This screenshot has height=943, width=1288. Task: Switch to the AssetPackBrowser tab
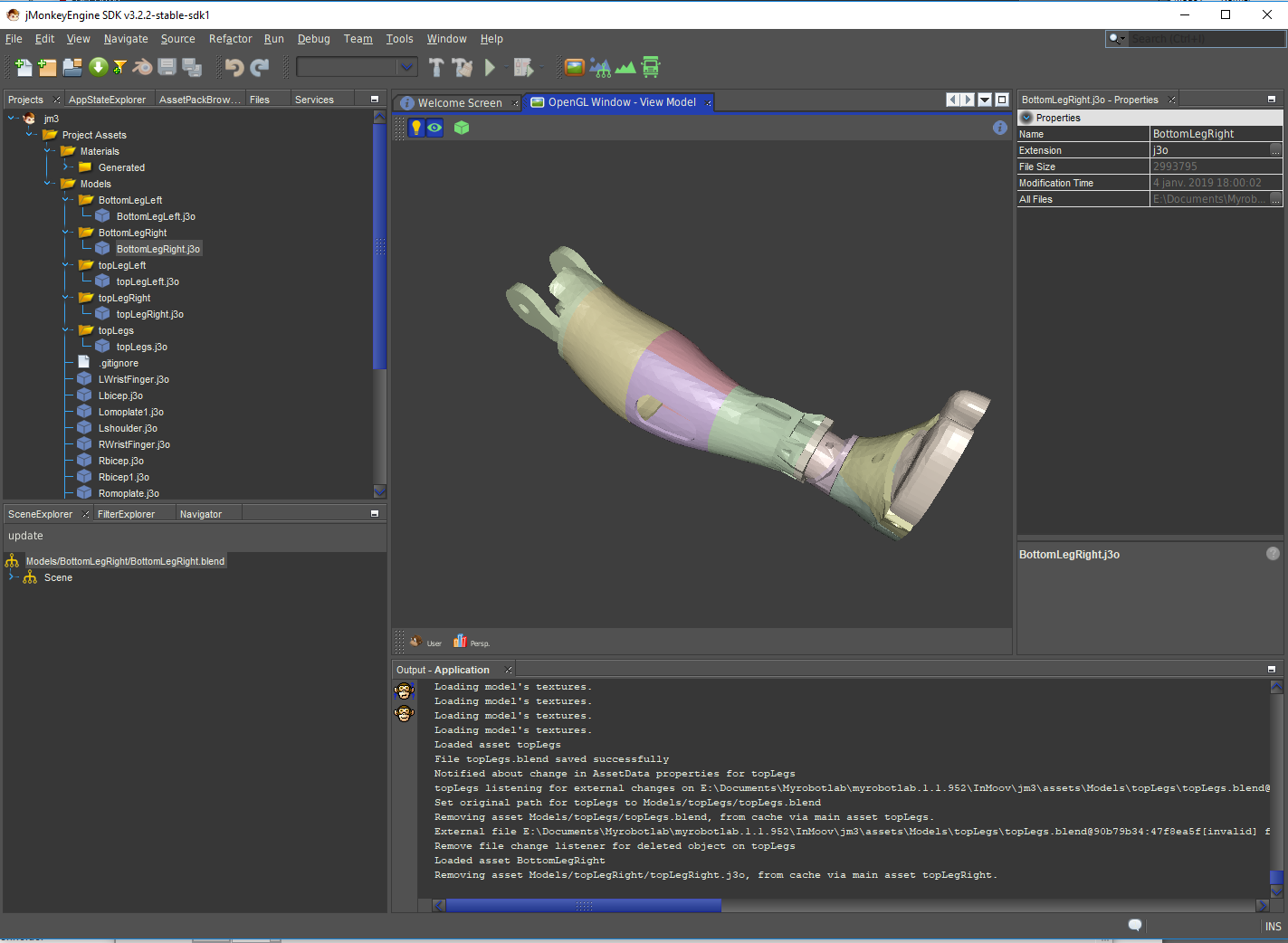pos(200,100)
